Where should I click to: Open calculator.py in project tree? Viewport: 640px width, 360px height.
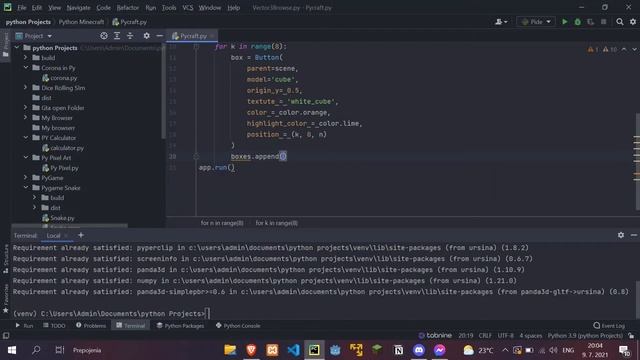[63, 148]
